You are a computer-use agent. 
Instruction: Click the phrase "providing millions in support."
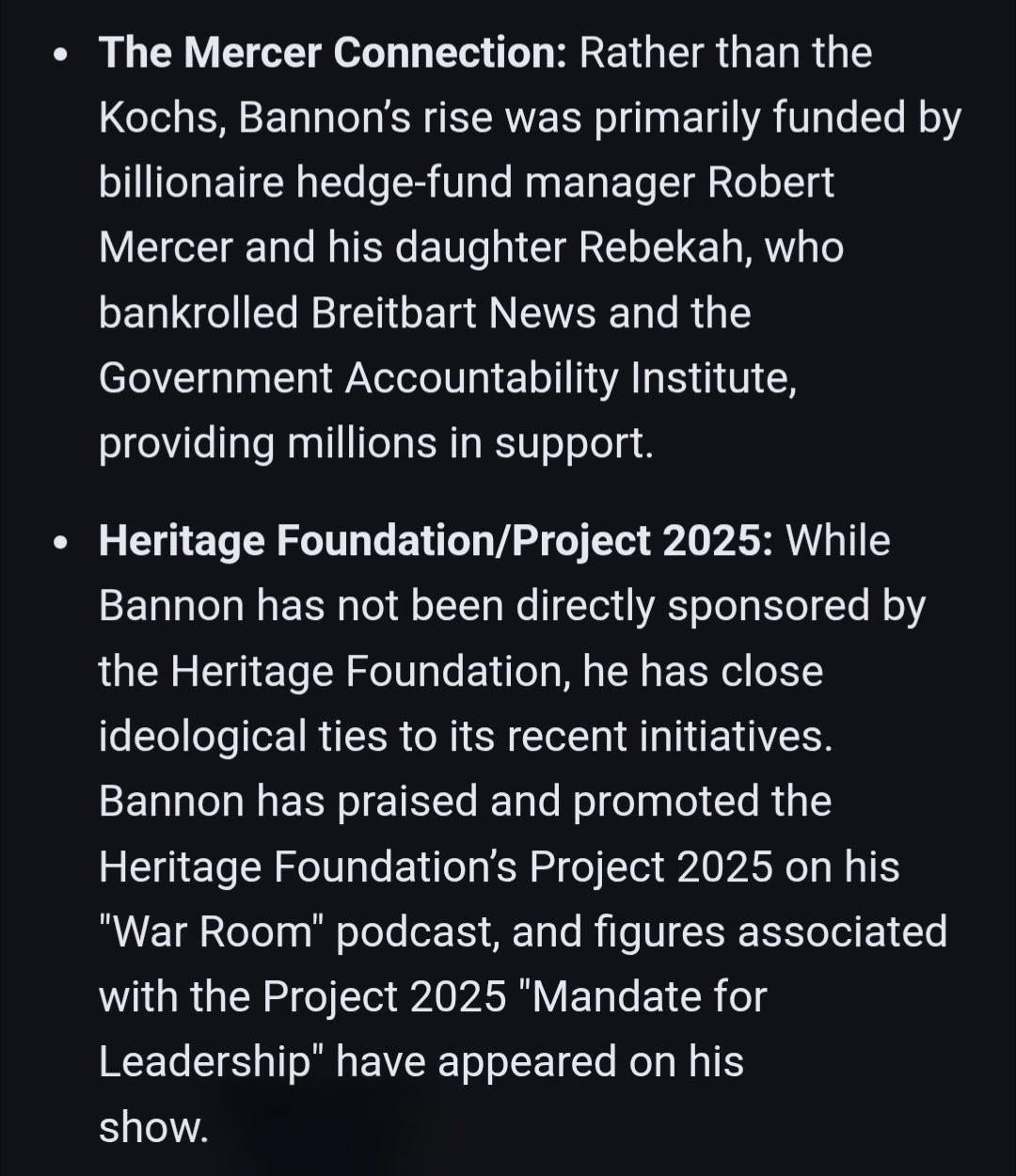click(x=376, y=443)
